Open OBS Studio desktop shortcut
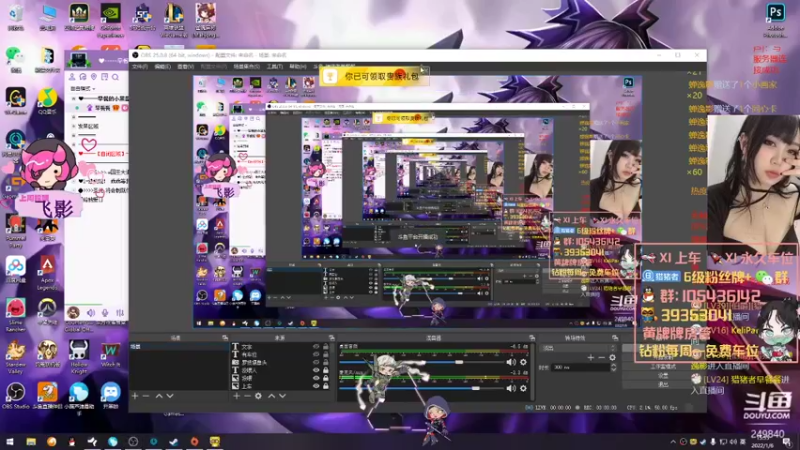Image resolution: width=800 pixels, height=450 pixels. point(15,395)
